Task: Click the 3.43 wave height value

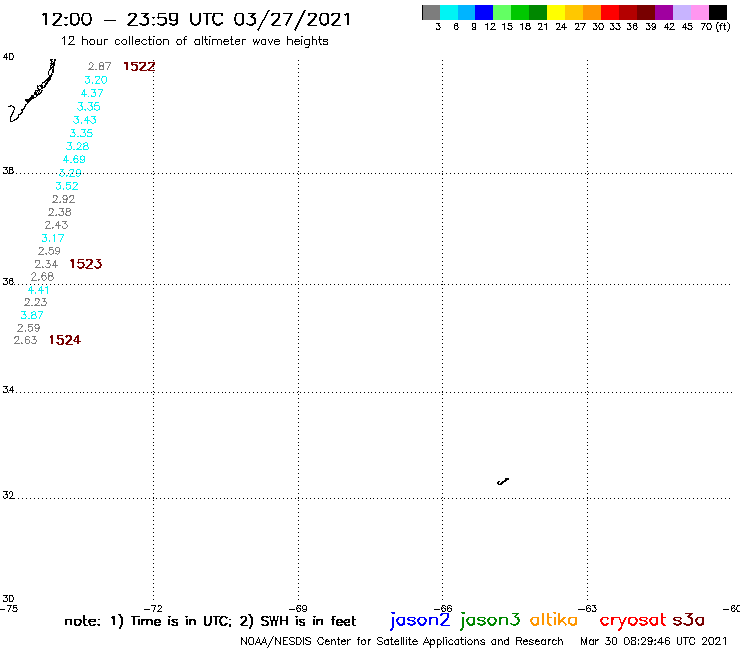Action: point(84,120)
